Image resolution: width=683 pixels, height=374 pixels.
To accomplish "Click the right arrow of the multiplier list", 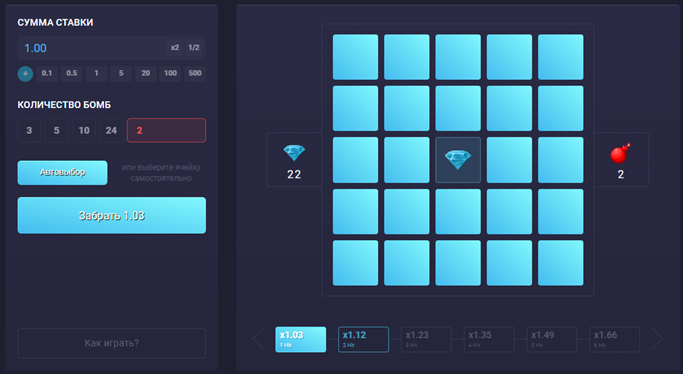I will coord(657,339).
